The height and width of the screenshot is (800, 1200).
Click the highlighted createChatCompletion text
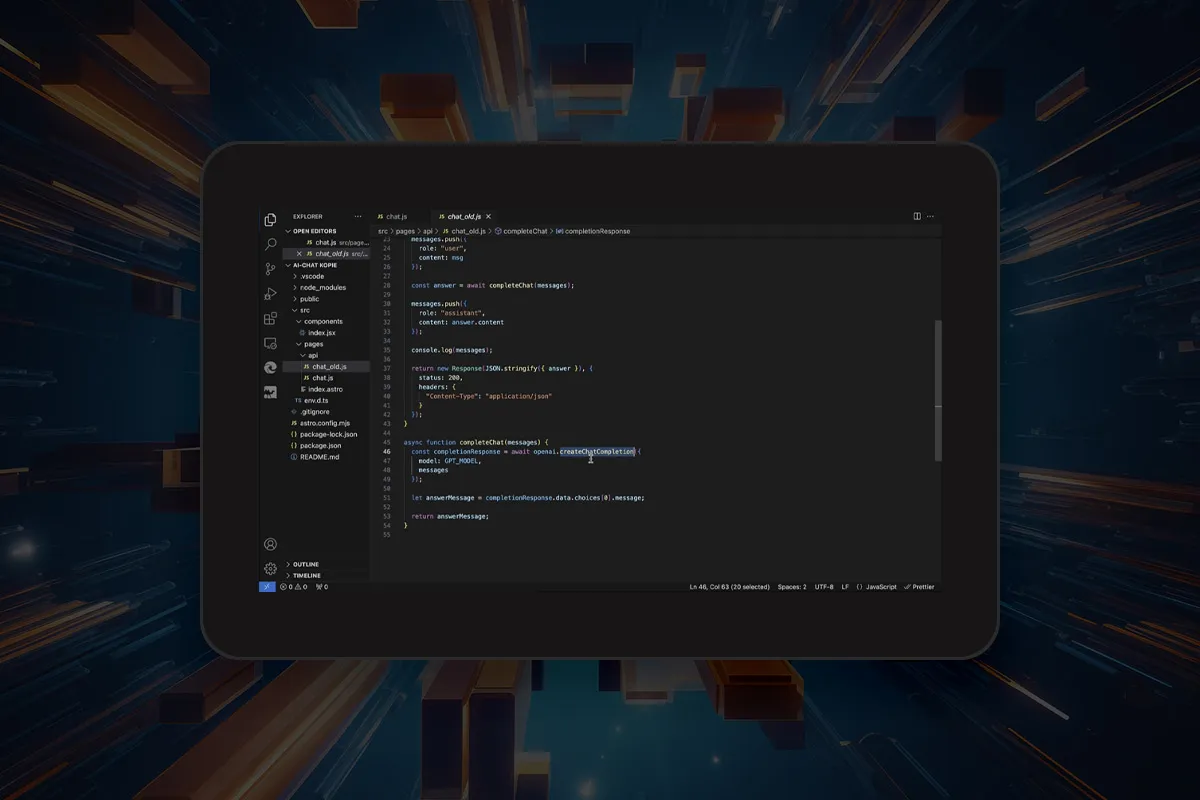click(597, 451)
